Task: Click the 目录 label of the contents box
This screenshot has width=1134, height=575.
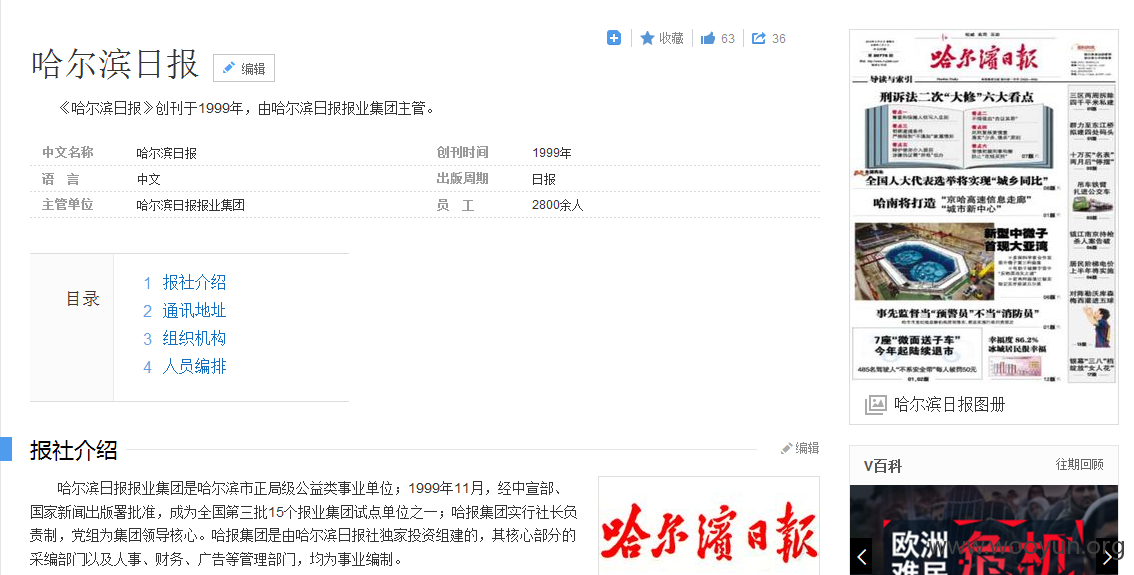Action: click(82, 299)
